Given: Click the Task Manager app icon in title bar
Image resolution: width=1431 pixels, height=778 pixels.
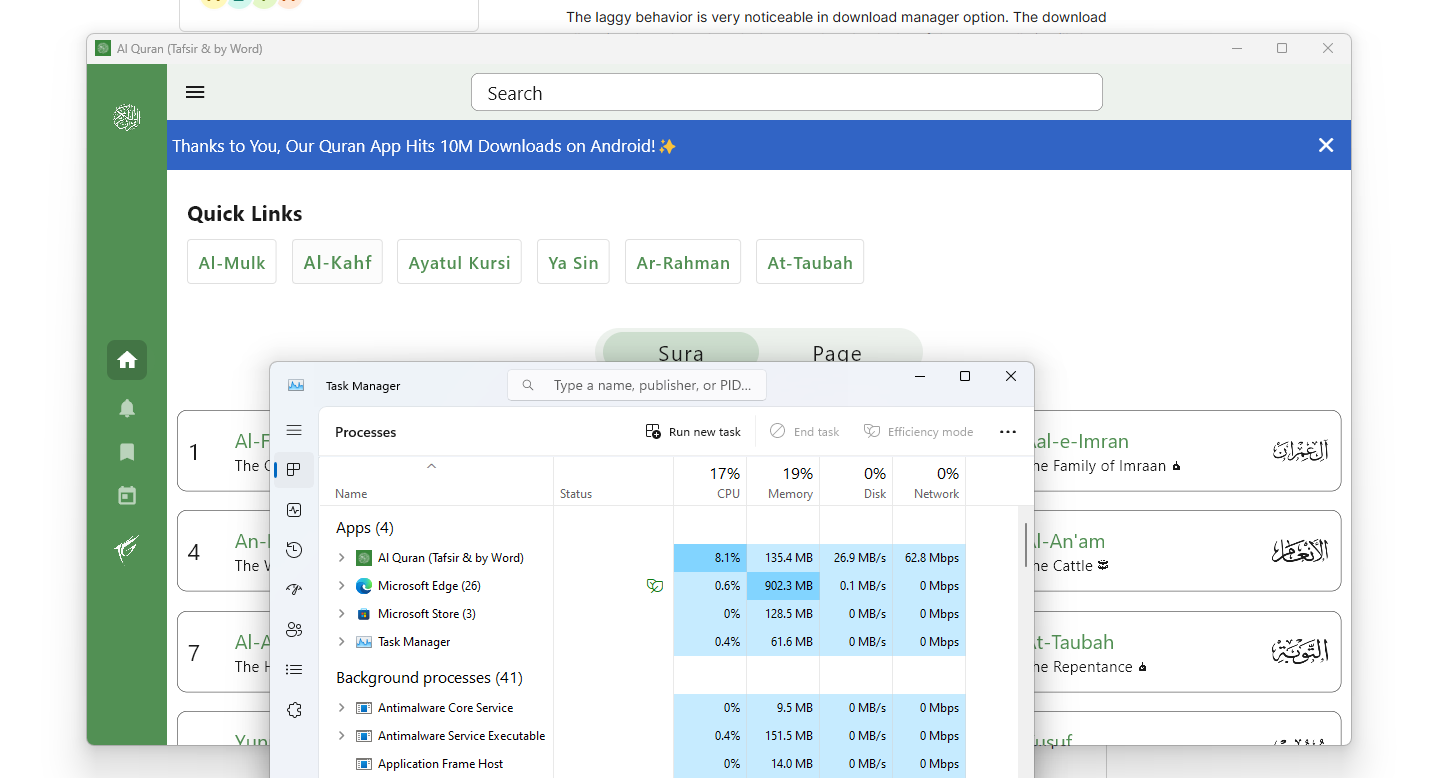Looking at the screenshot, I should [296, 385].
